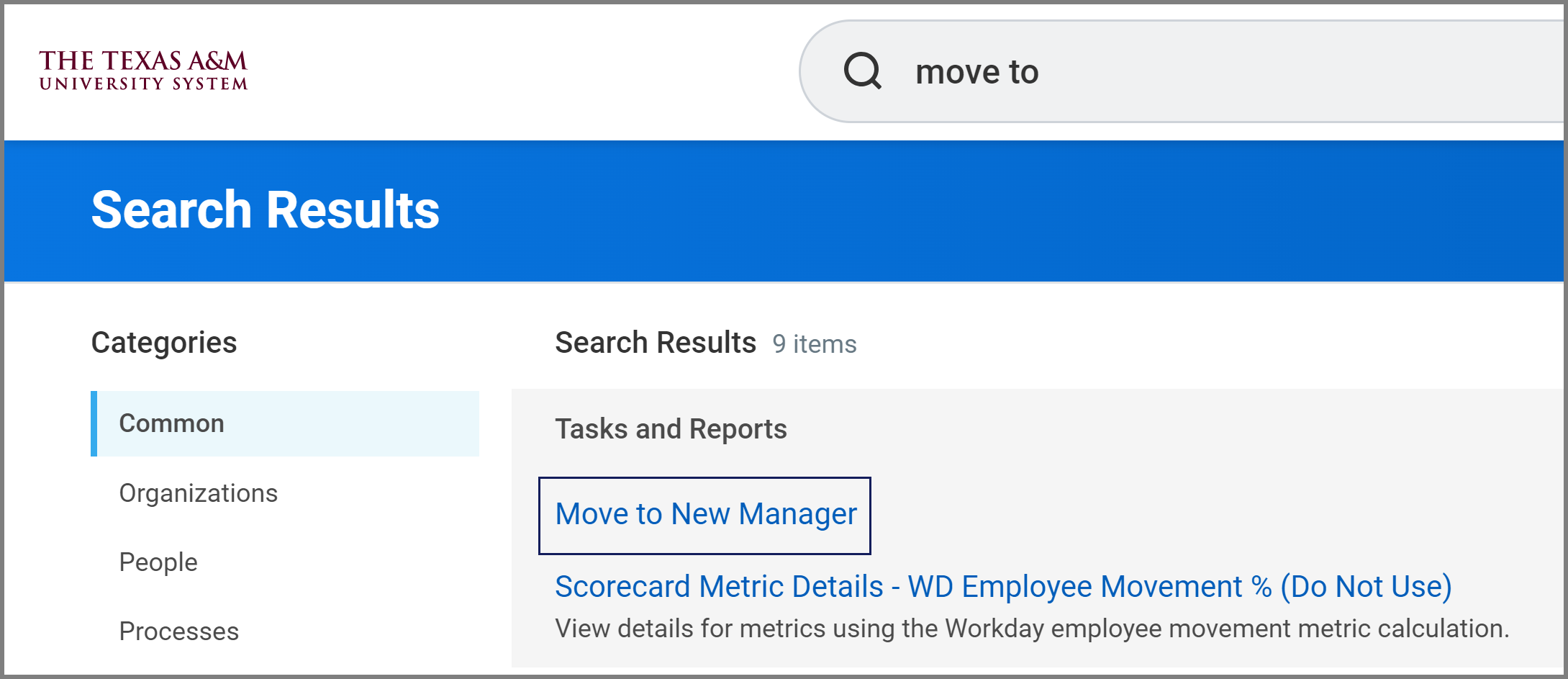This screenshot has width=1568, height=679.
Task: Filter results by the People category
Action: (158, 562)
